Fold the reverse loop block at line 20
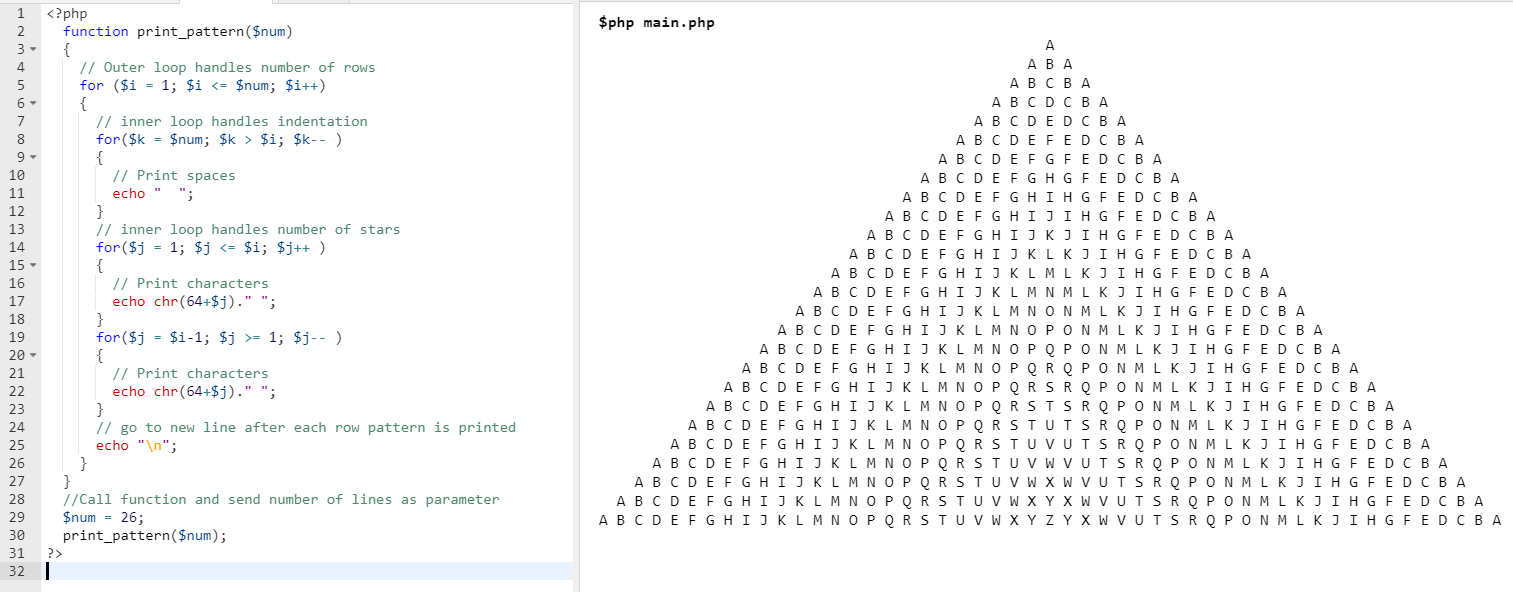 33,356
